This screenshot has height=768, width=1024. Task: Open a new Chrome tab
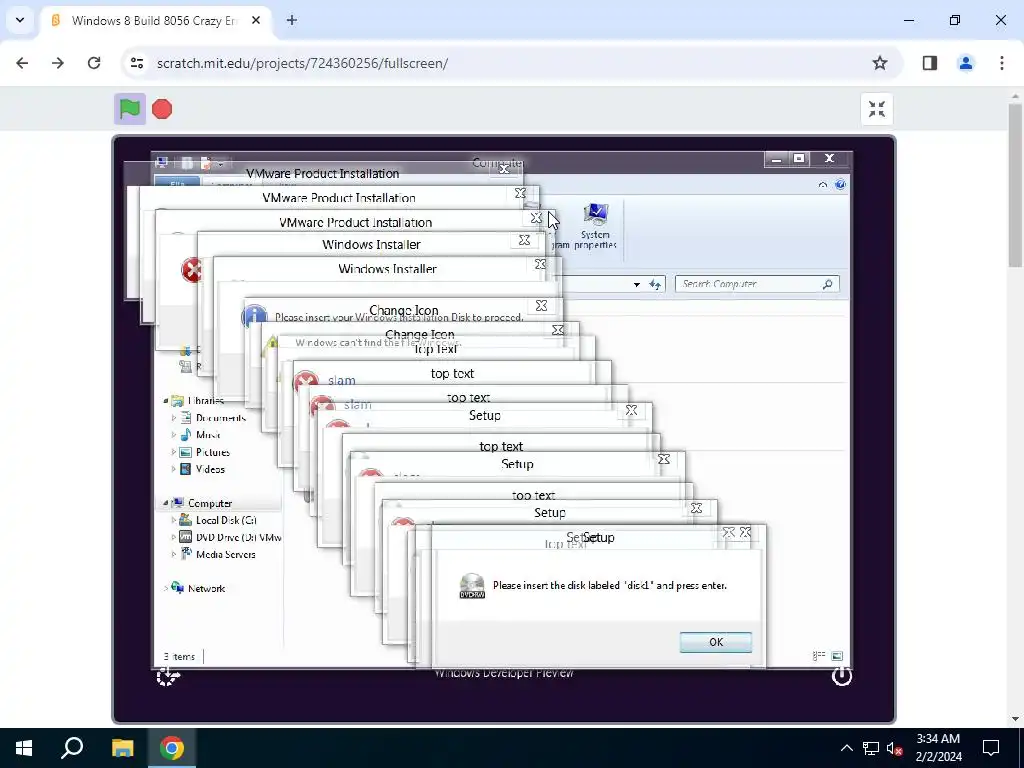click(292, 20)
